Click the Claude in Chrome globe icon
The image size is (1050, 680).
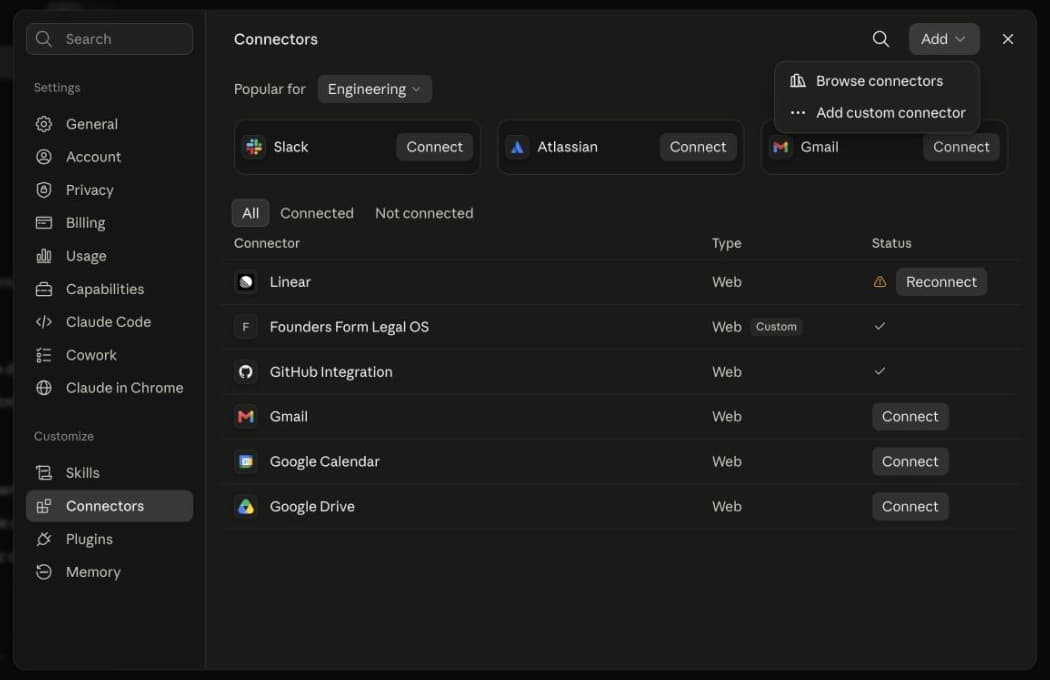tap(44, 388)
